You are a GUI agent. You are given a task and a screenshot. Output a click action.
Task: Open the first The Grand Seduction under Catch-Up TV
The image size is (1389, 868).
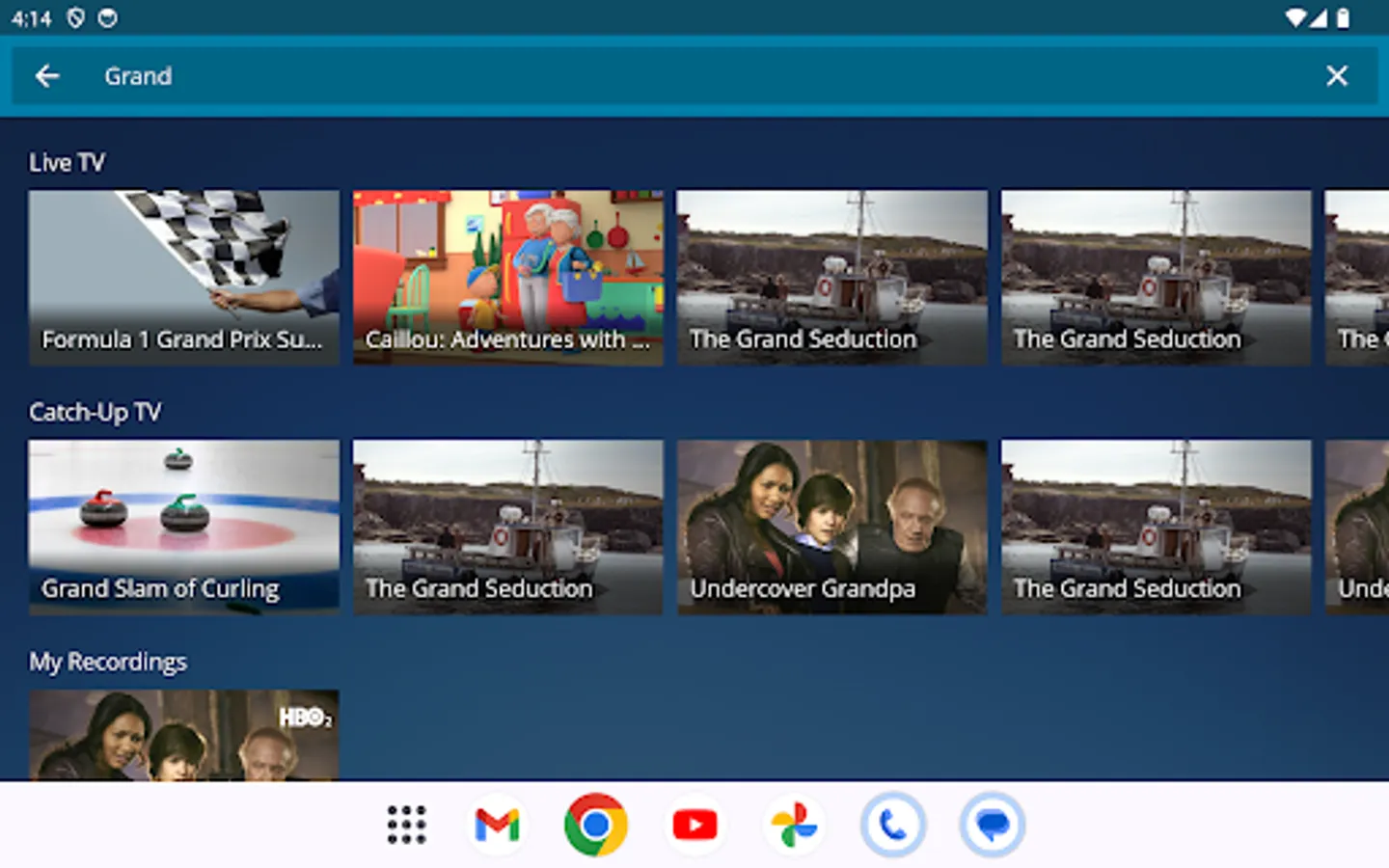[x=508, y=528]
